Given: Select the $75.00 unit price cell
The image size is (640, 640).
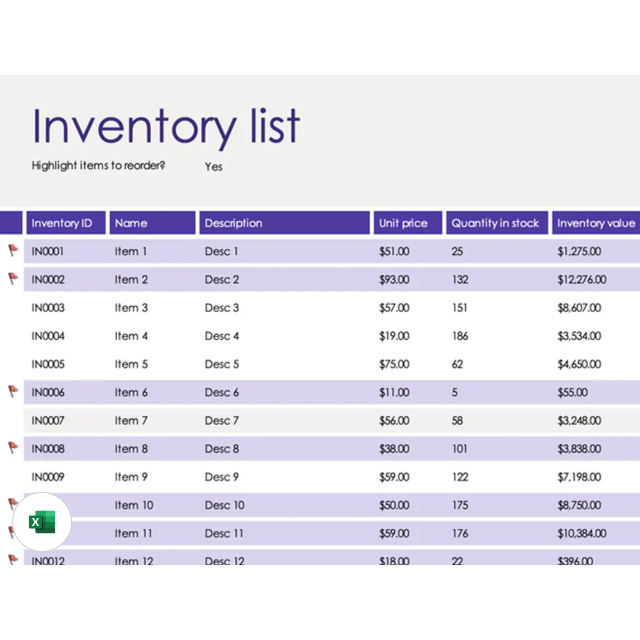Looking at the screenshot, I should (x=394, y=364).
